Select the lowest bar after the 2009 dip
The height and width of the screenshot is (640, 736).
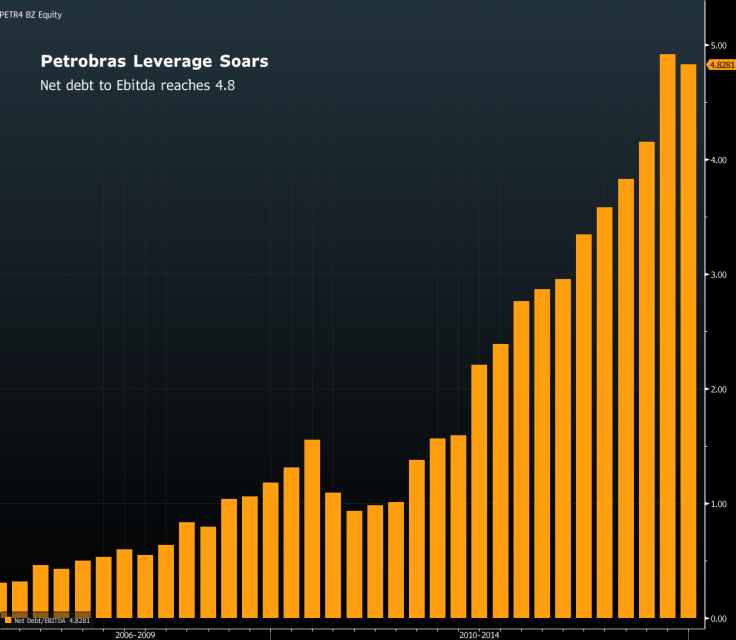[354, 564]
